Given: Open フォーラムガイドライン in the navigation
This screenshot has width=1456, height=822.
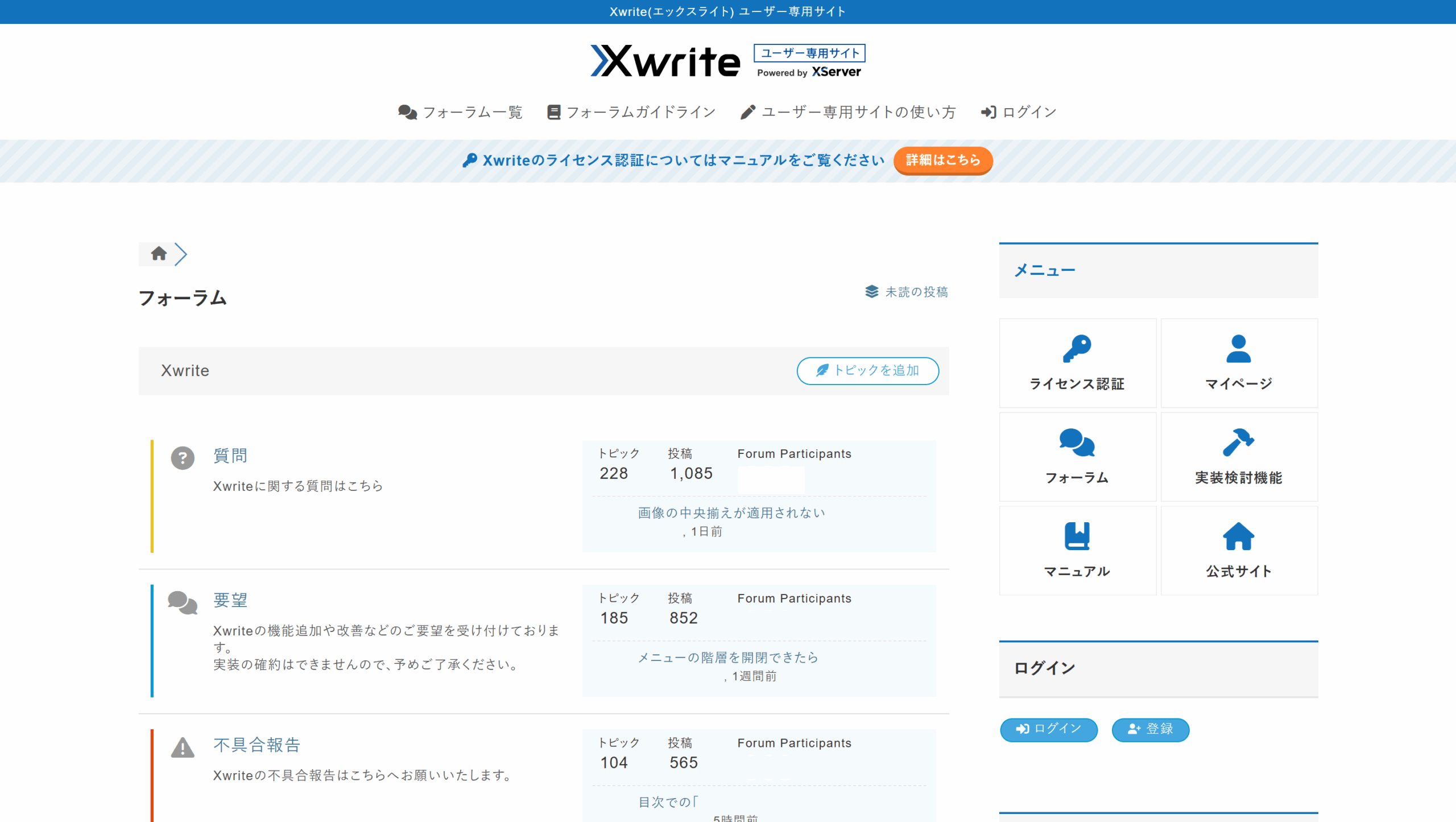Looking at the screenshot, I should (x=631, y=112).
